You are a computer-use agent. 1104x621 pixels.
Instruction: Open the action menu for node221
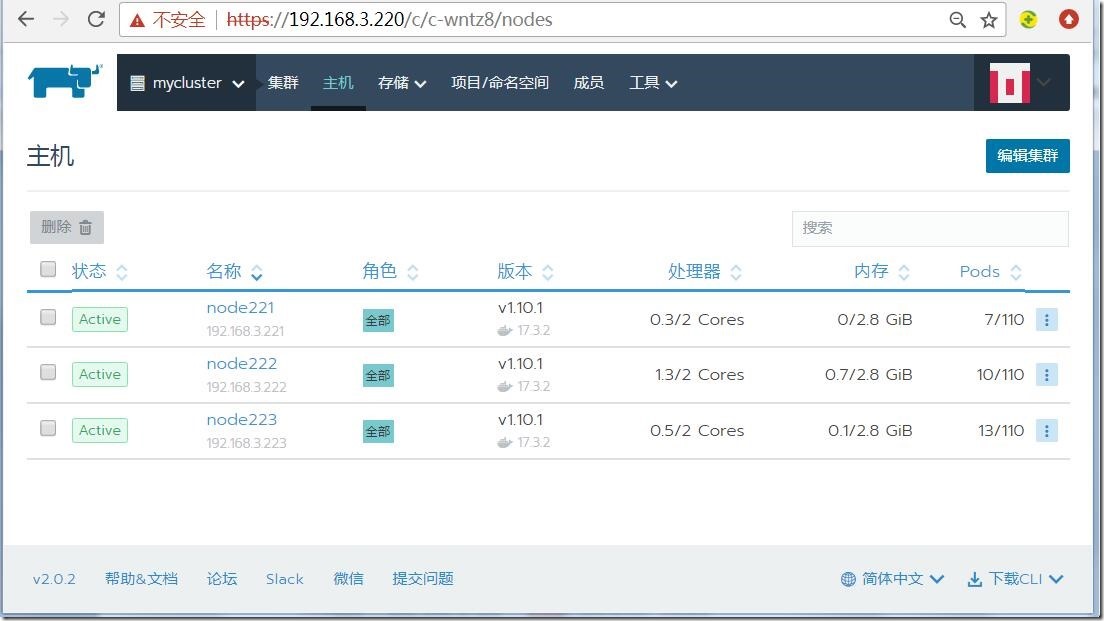point(1046,320)
